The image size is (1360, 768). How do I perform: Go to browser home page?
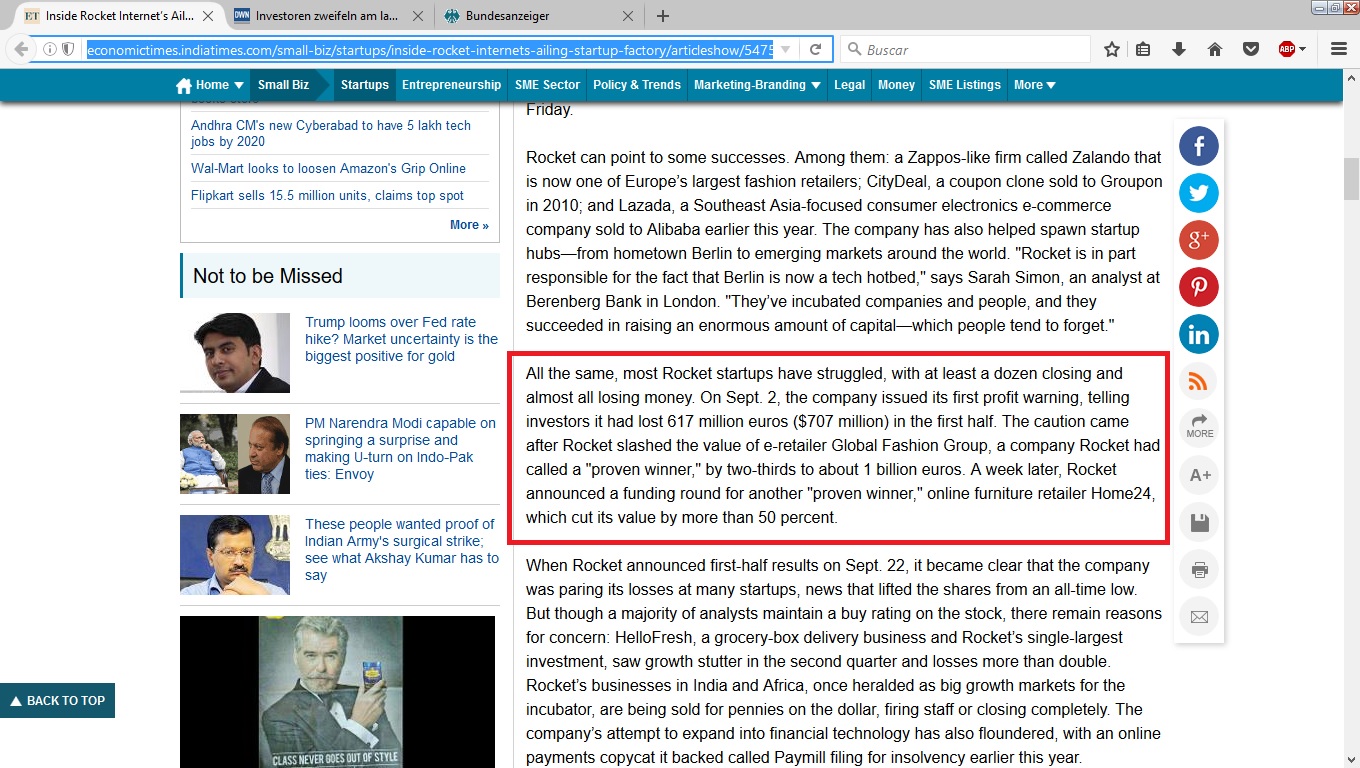point(1215,49)
